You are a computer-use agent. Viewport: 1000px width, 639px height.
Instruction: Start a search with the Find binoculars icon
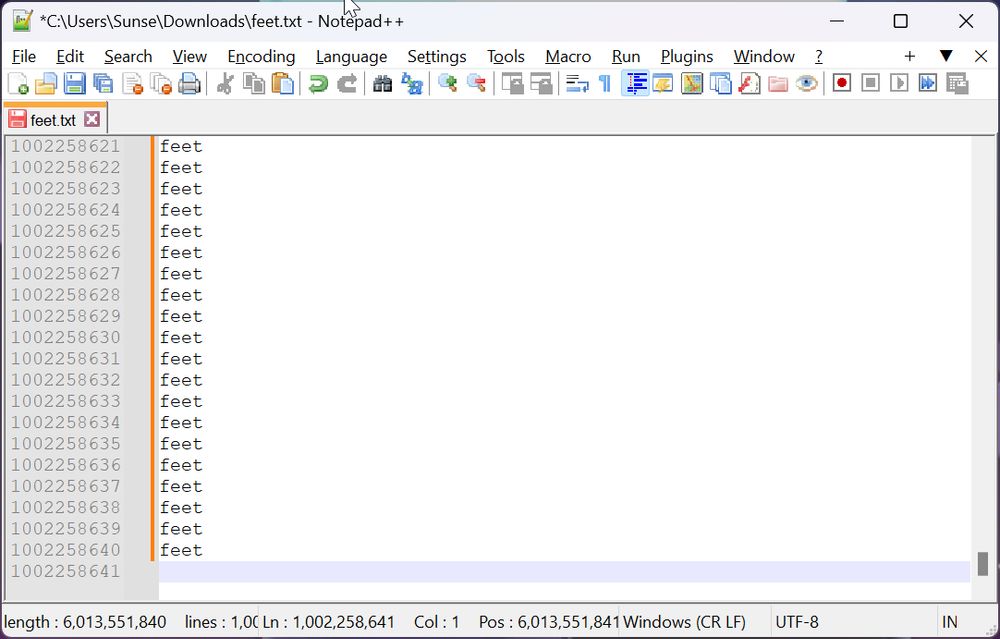coord(383,84)
